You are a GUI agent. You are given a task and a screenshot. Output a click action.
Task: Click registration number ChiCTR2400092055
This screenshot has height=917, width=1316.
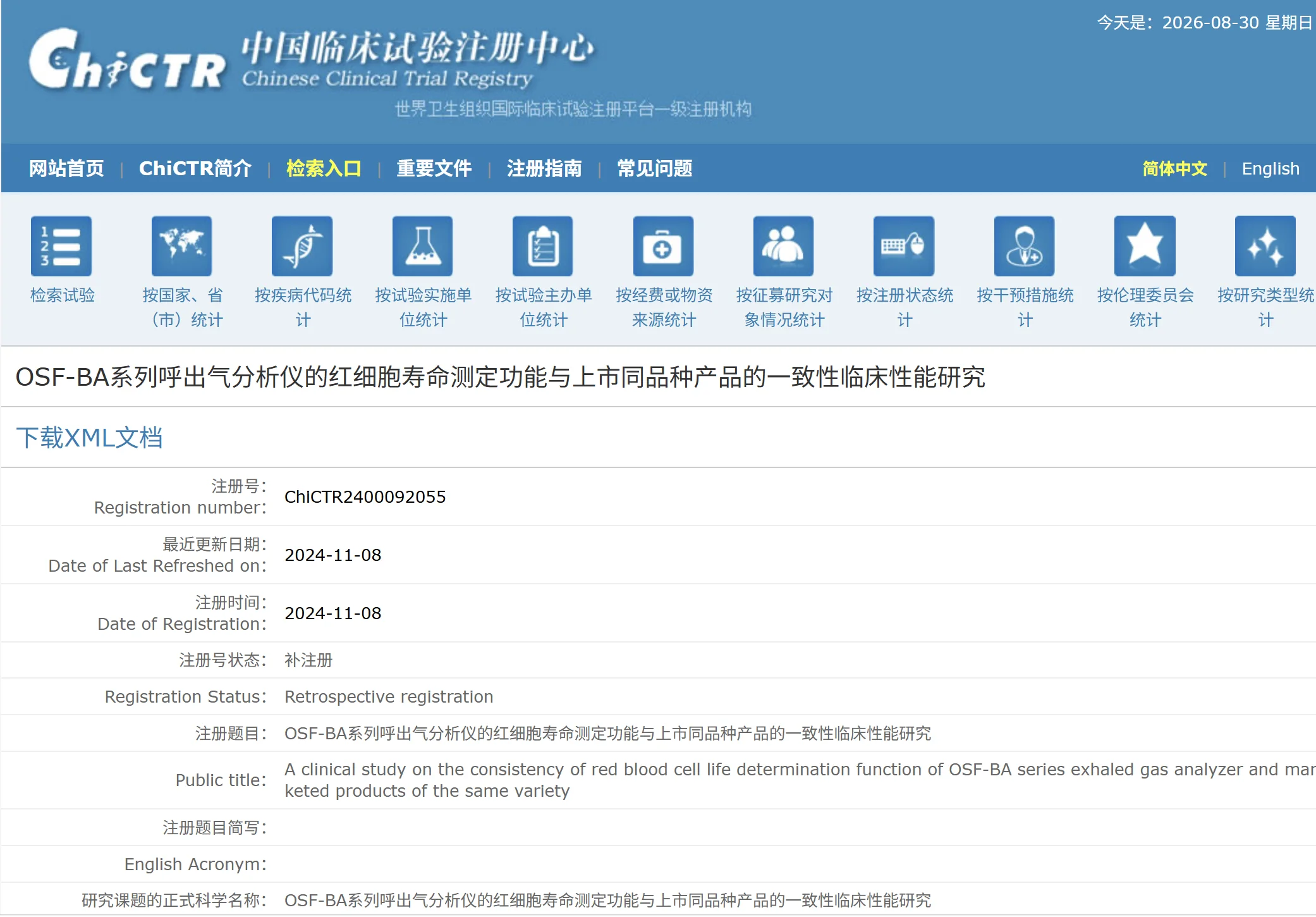(365, 497)
